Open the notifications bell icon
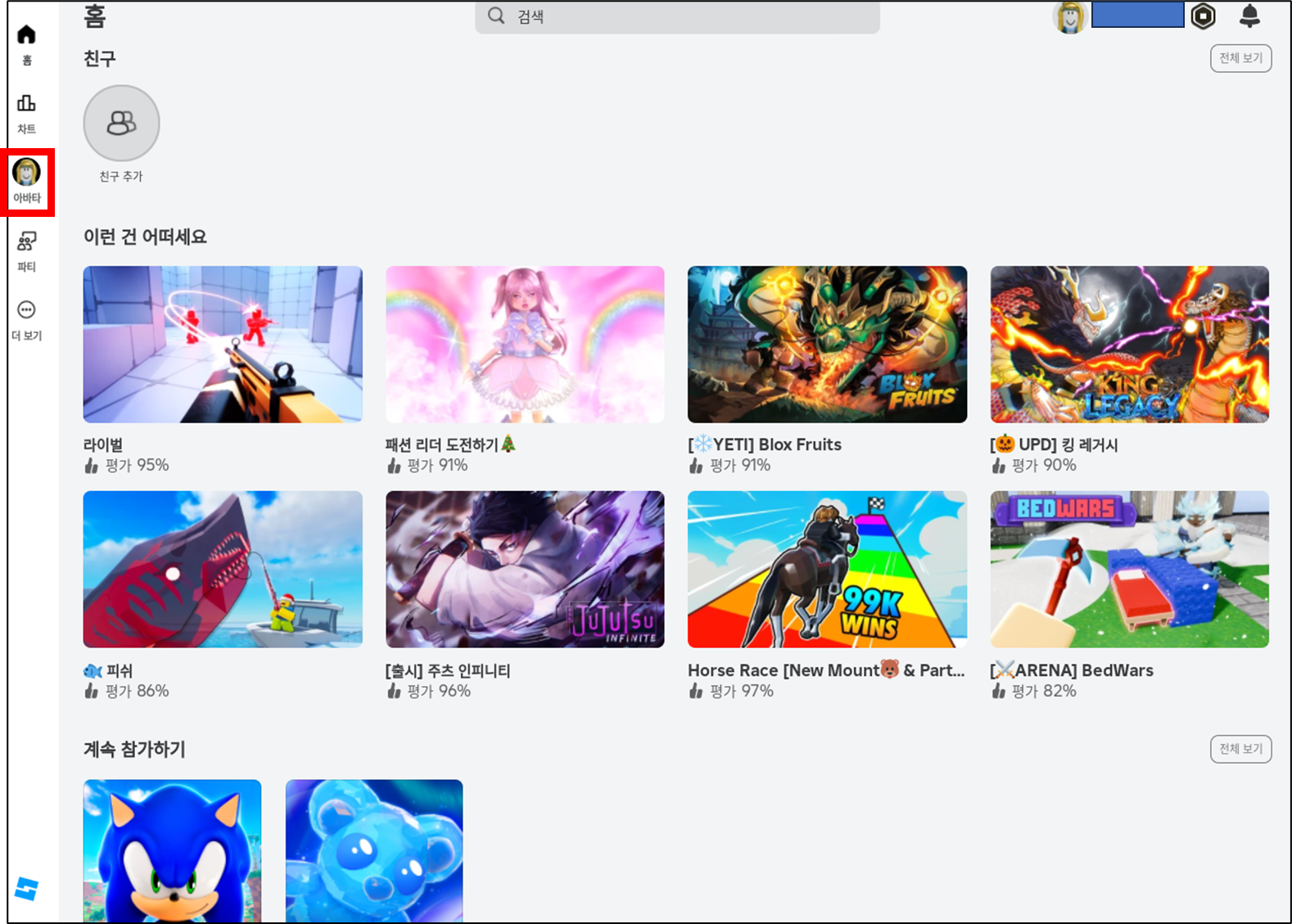 pyautogui.click(x=1249, y=16)
